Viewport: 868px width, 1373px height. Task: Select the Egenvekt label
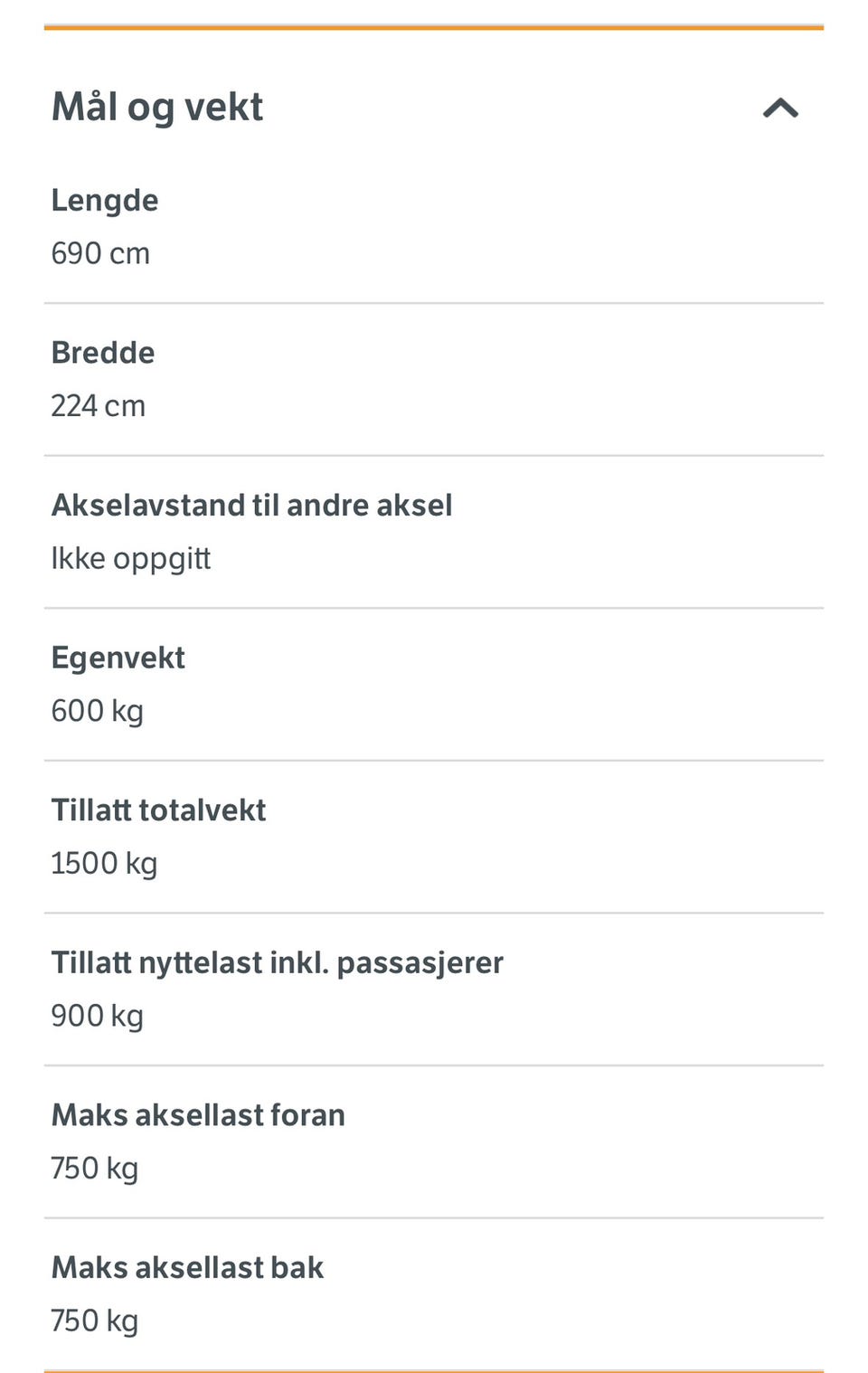(x=118, y=658)
